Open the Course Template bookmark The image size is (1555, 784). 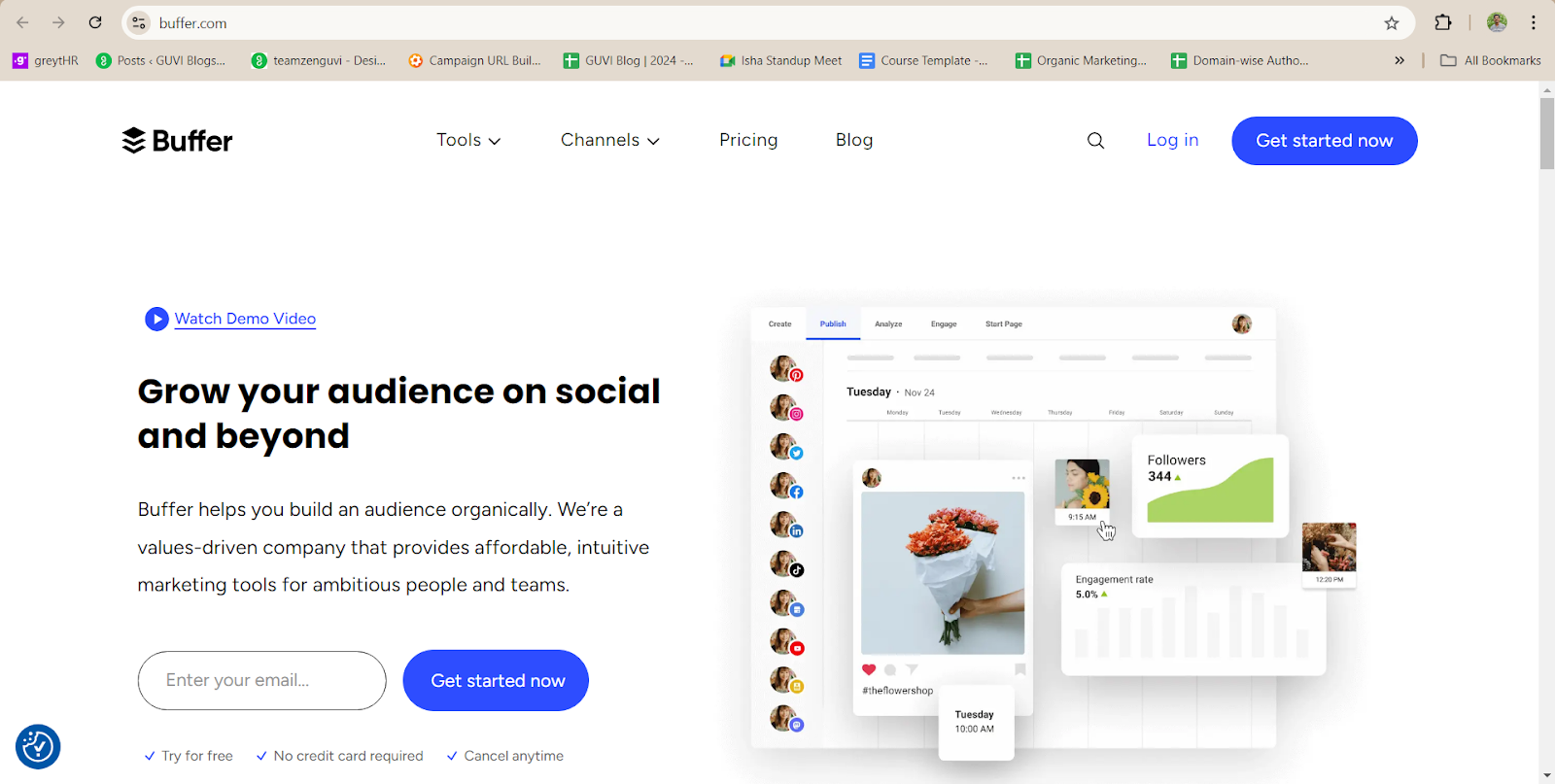click(923, 60)
